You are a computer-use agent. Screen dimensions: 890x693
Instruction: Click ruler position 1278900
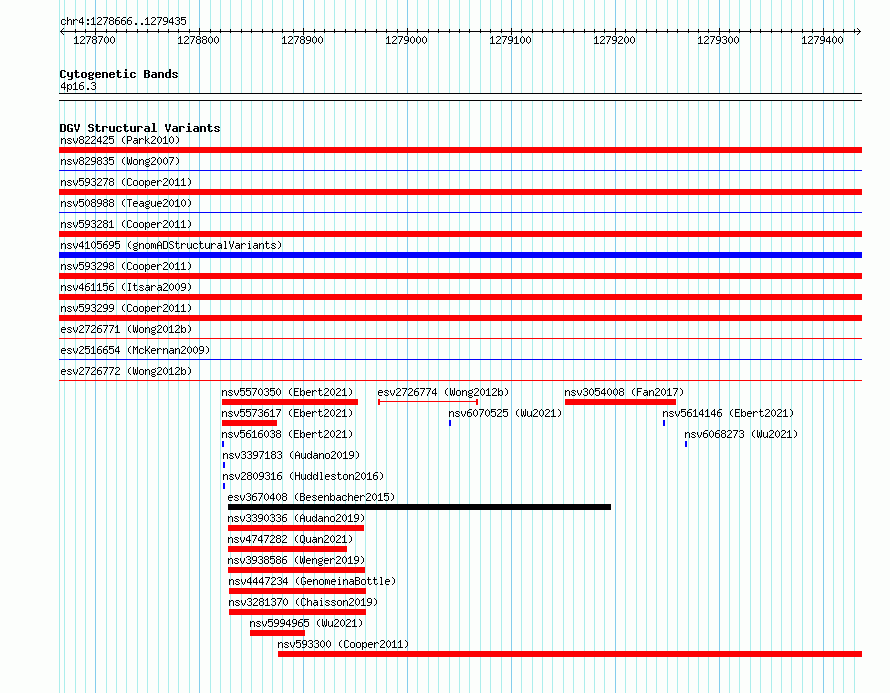(302, 40)
